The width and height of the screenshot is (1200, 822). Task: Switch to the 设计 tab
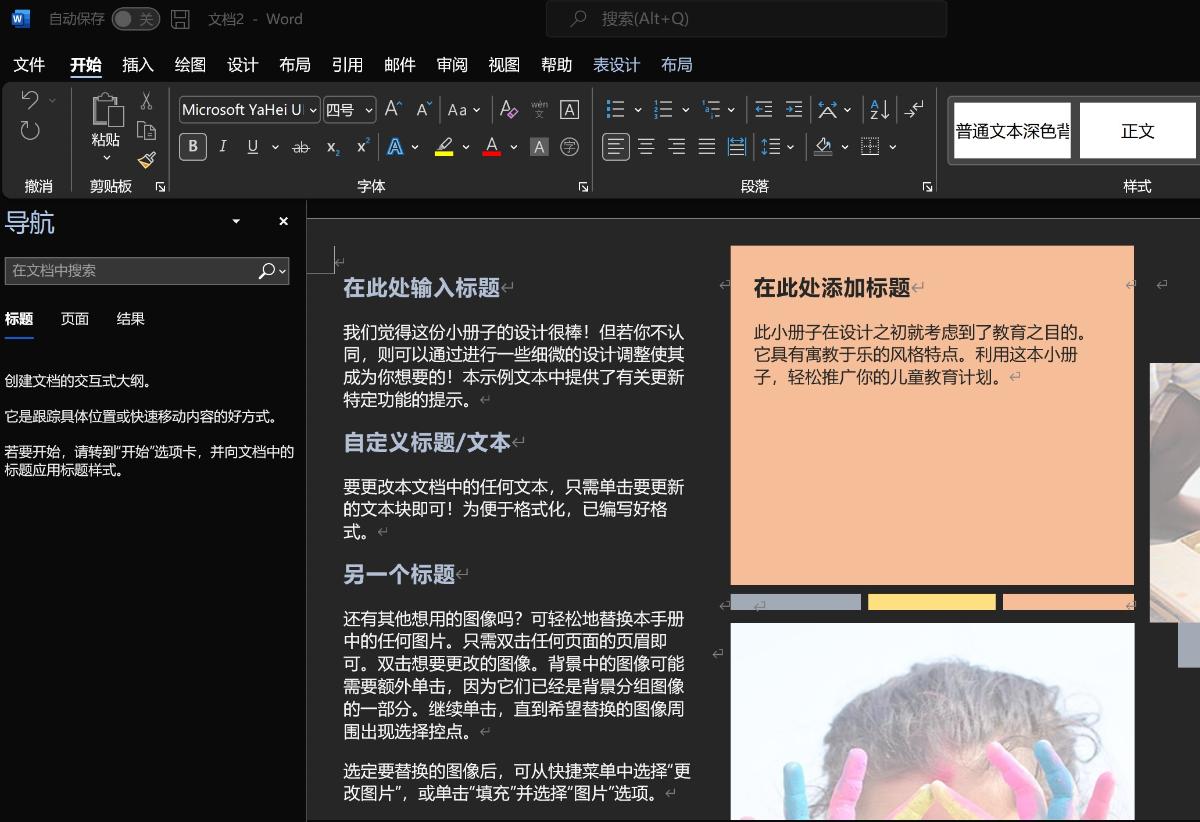(242, 65)
